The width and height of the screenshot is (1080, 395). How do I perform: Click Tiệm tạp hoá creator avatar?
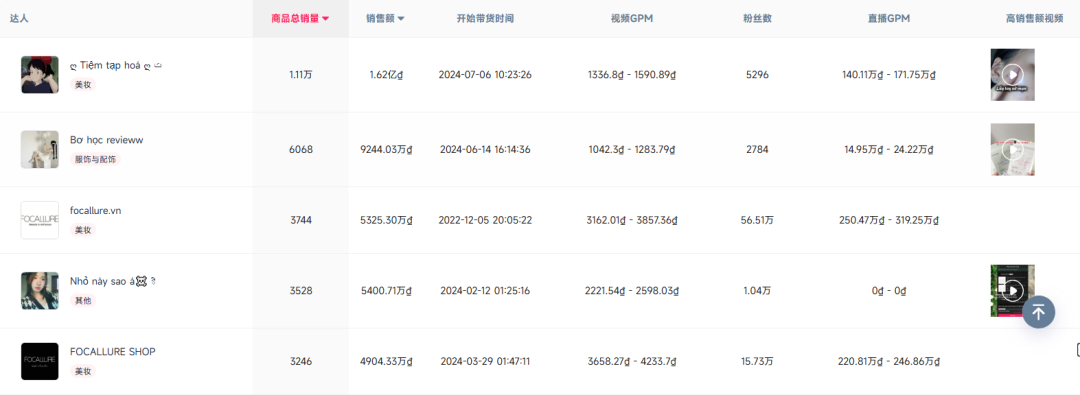coord(40,74)
